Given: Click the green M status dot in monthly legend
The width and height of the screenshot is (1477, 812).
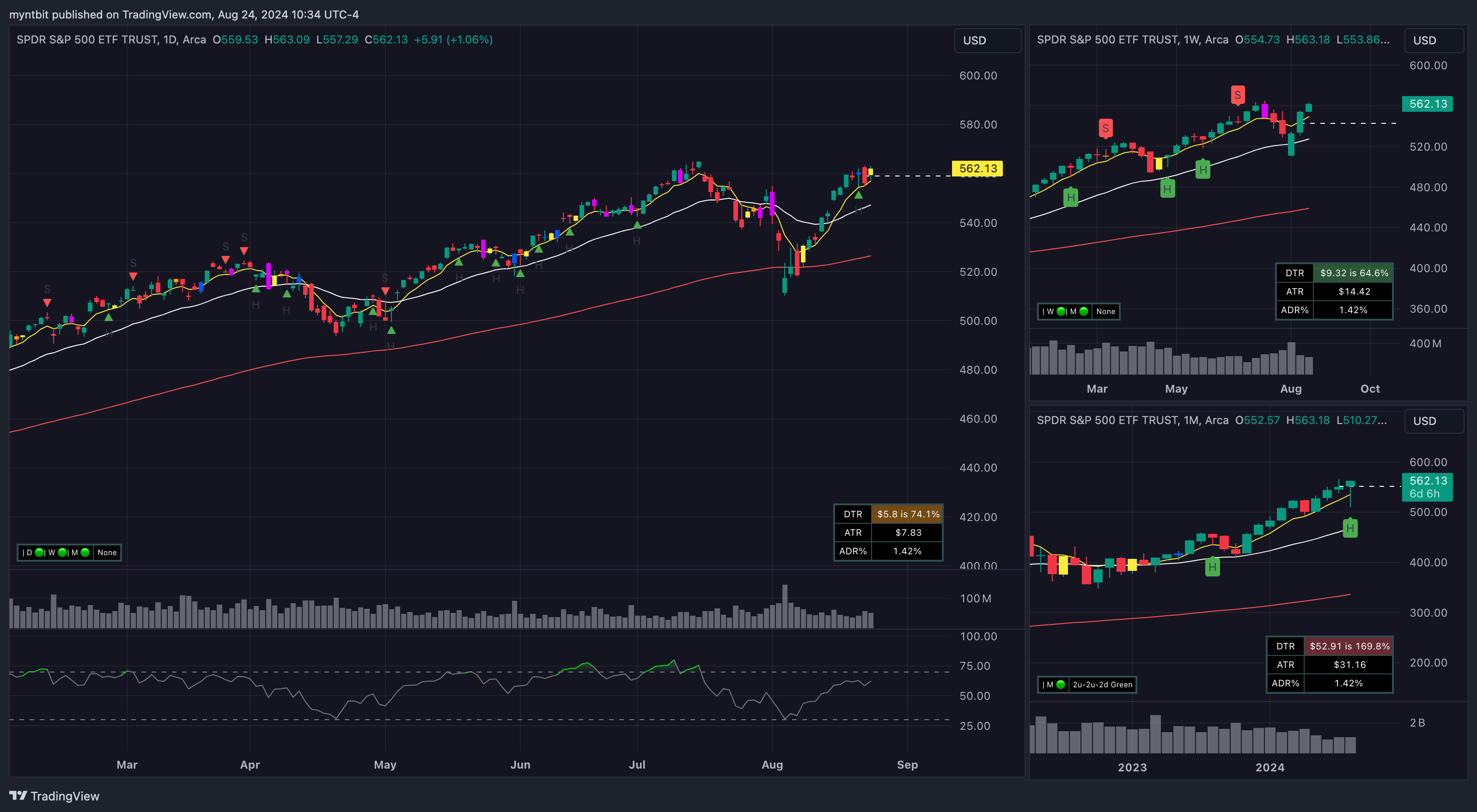Looking at the screenshot, I should (1061, 684).
